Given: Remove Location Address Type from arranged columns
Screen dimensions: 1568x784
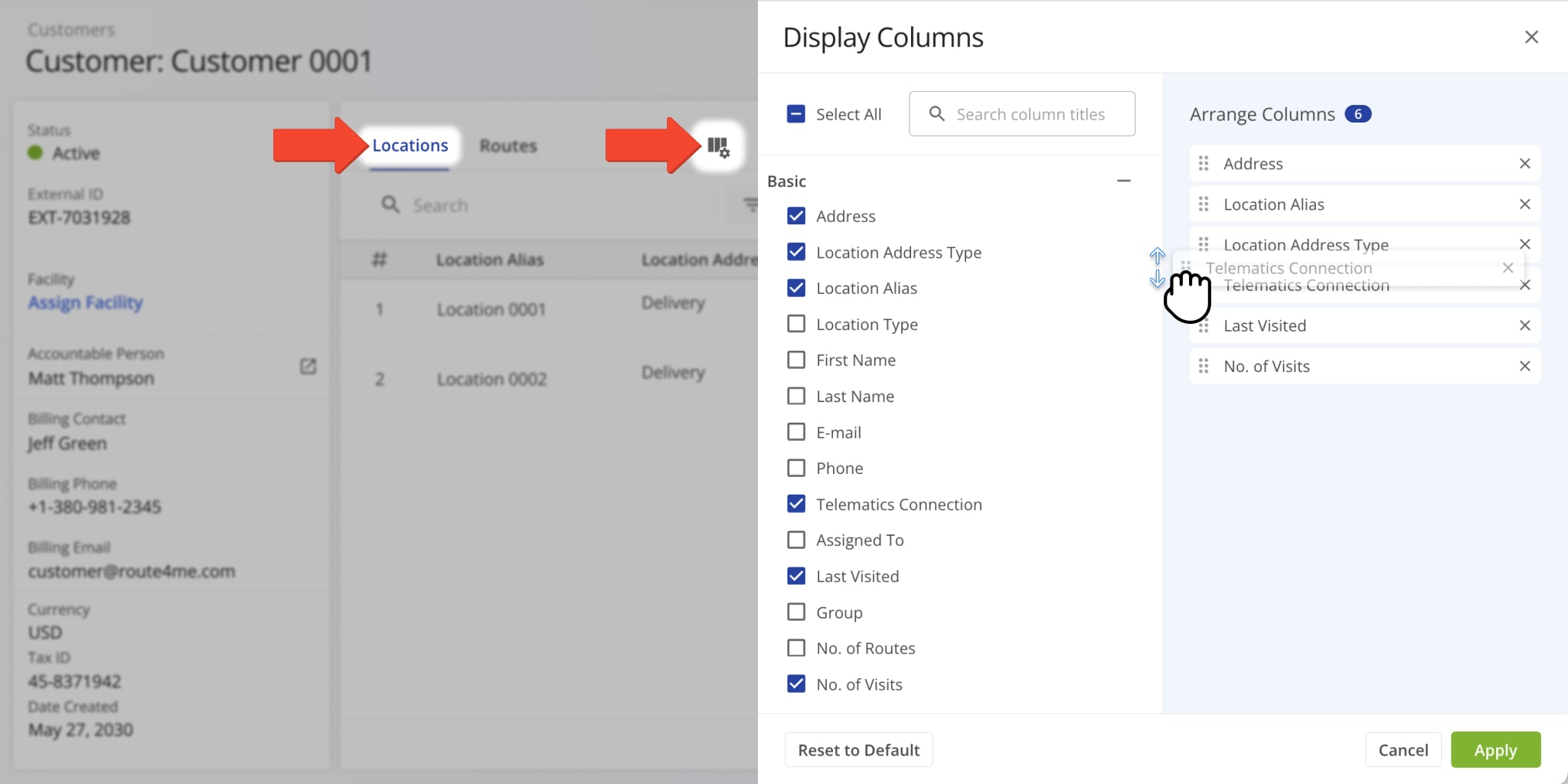Looking at the screenshot, I should click(x=1524, y=244).
